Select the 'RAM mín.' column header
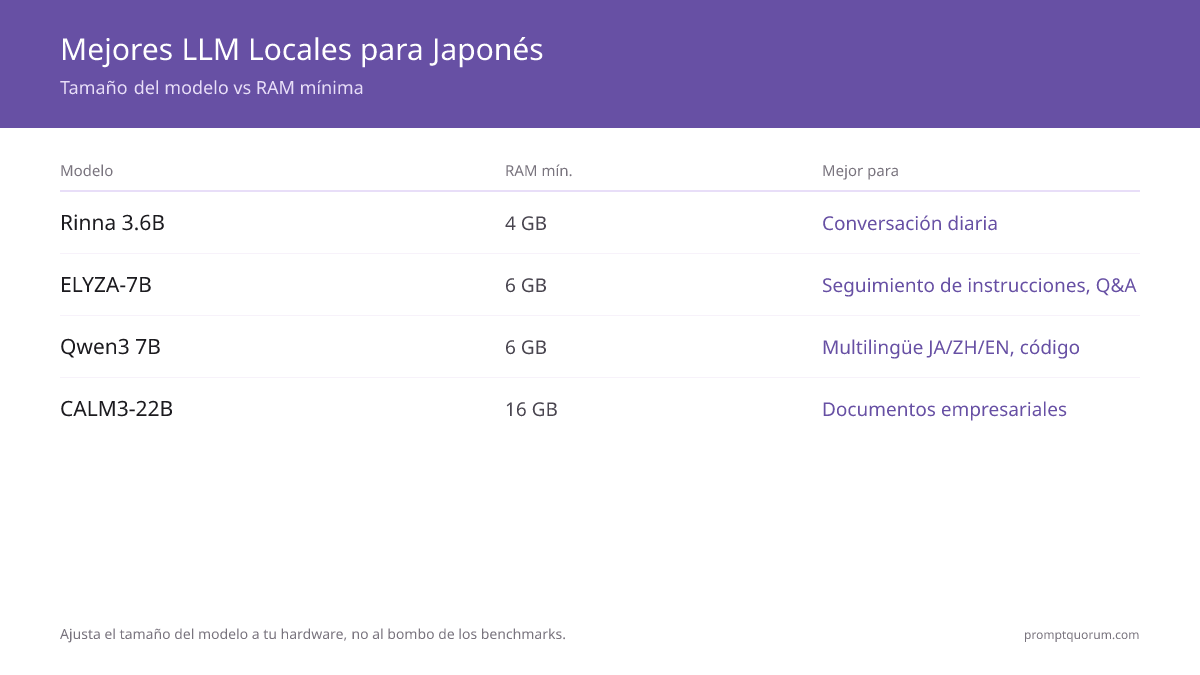 539,171
